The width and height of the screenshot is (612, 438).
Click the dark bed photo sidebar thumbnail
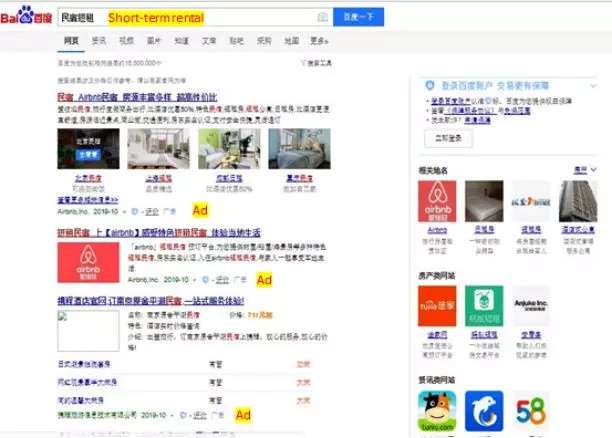(484, 201)
